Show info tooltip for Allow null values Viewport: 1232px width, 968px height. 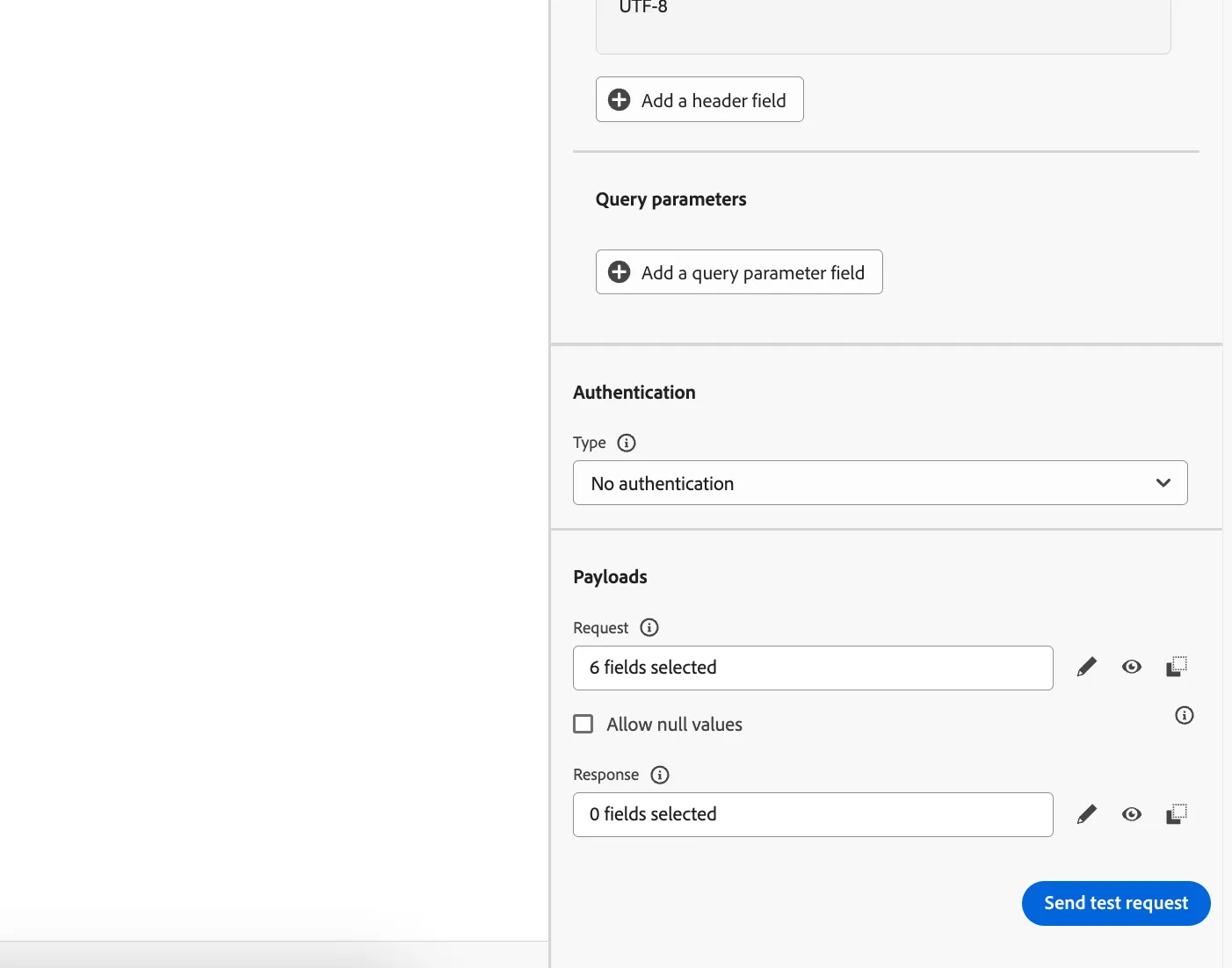1185,715
